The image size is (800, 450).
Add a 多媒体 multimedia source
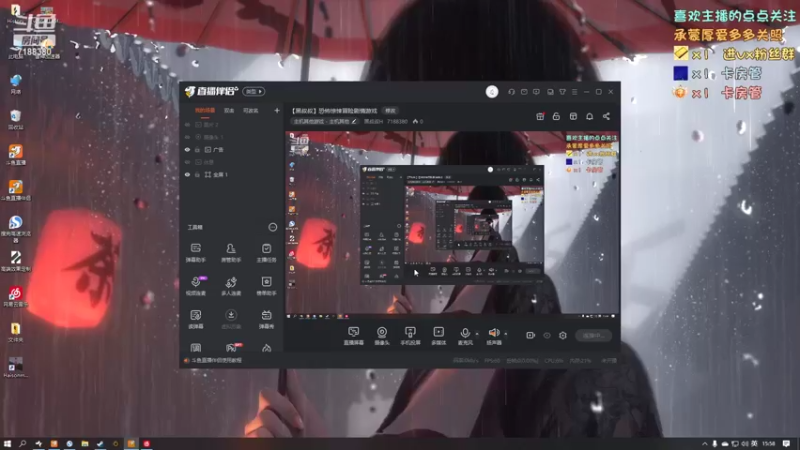(439, 336)
